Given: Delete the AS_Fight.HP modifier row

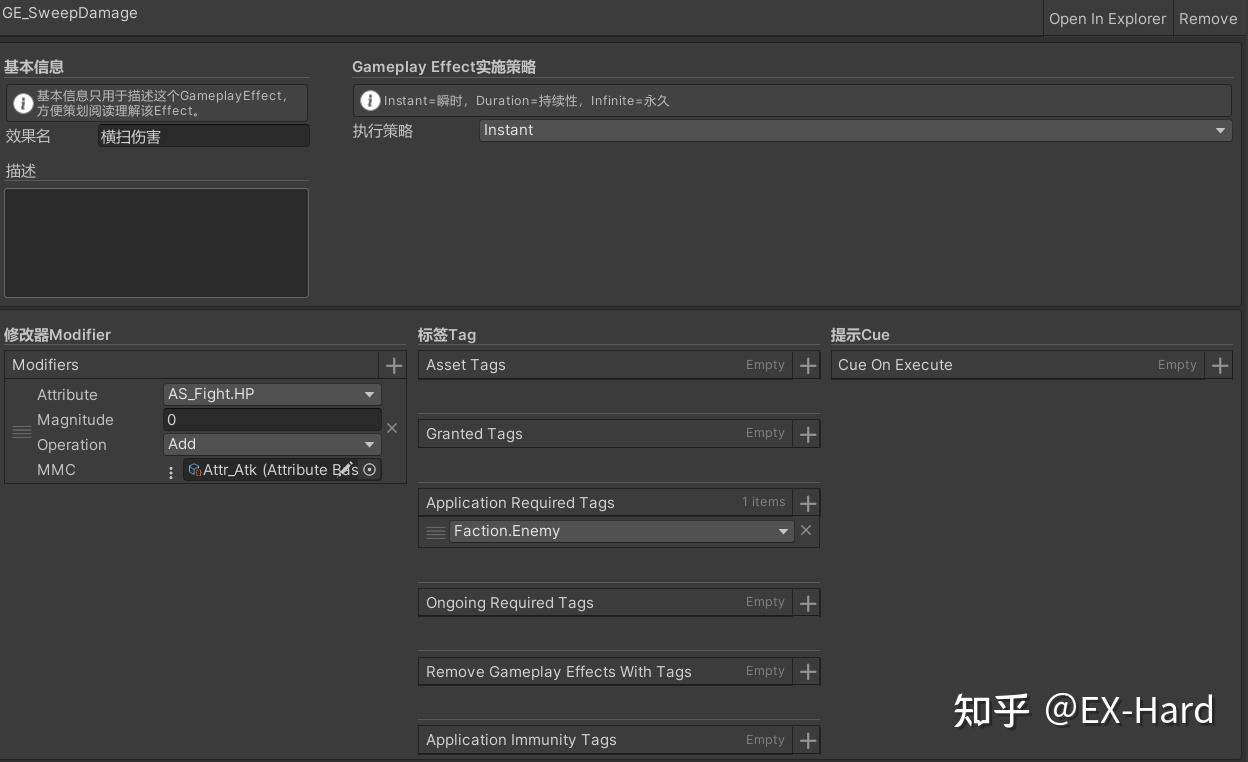Looking at the screenshot, I should 392,427.
